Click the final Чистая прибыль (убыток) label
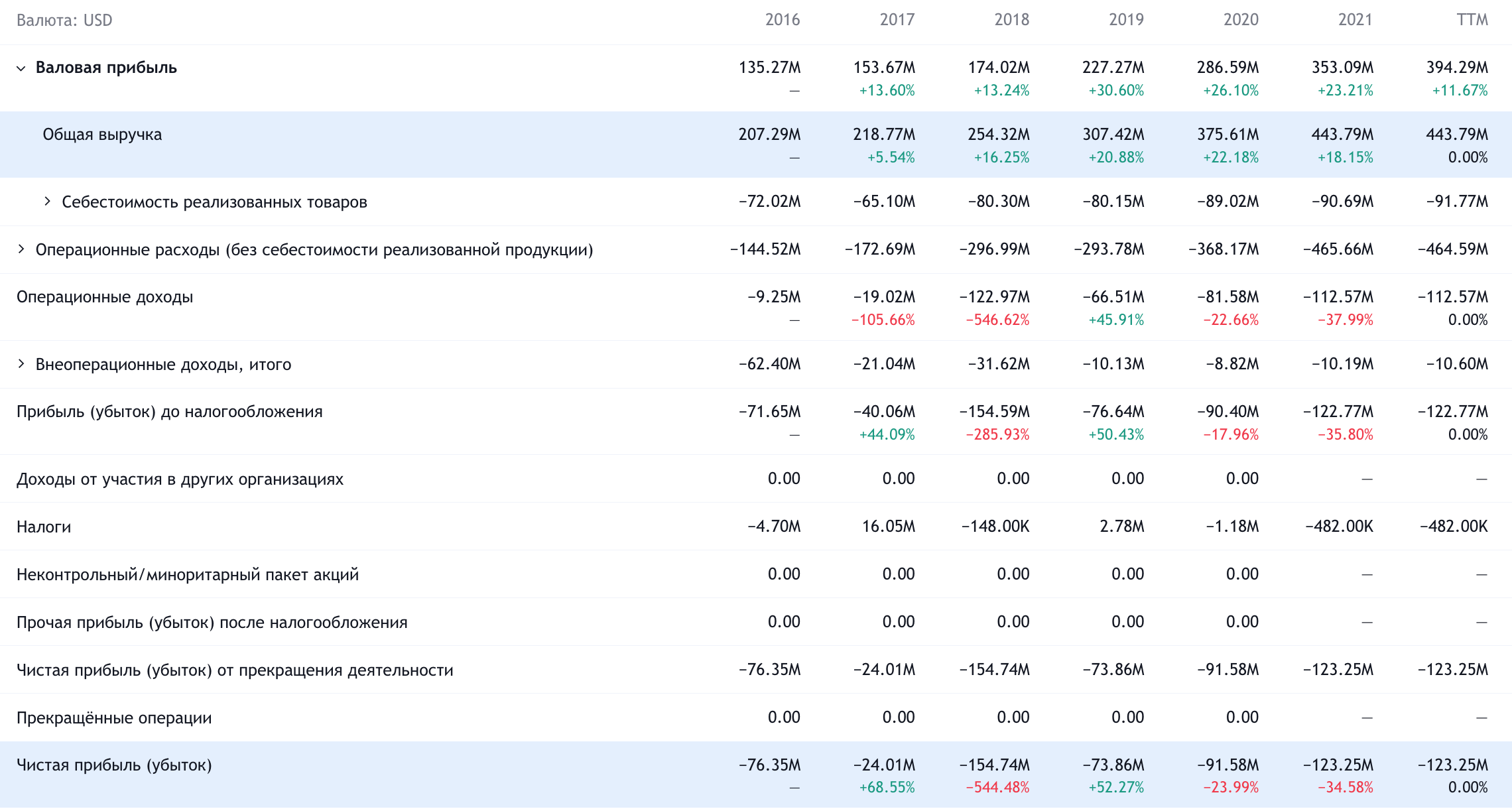Viewport: 1512px width, 809px height. click(x=114, y=765)
